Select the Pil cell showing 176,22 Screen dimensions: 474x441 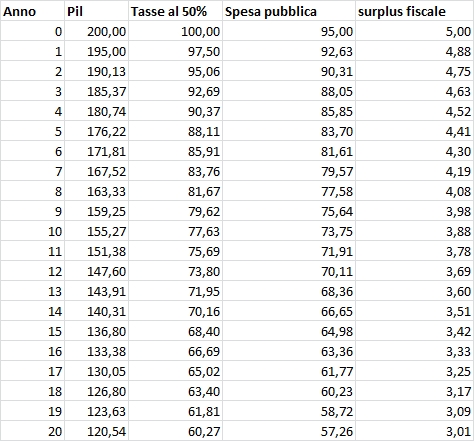96,131
